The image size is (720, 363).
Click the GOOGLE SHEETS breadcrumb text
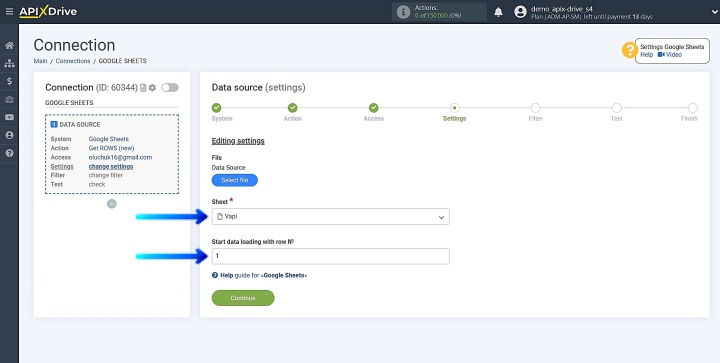click(123, 61)
